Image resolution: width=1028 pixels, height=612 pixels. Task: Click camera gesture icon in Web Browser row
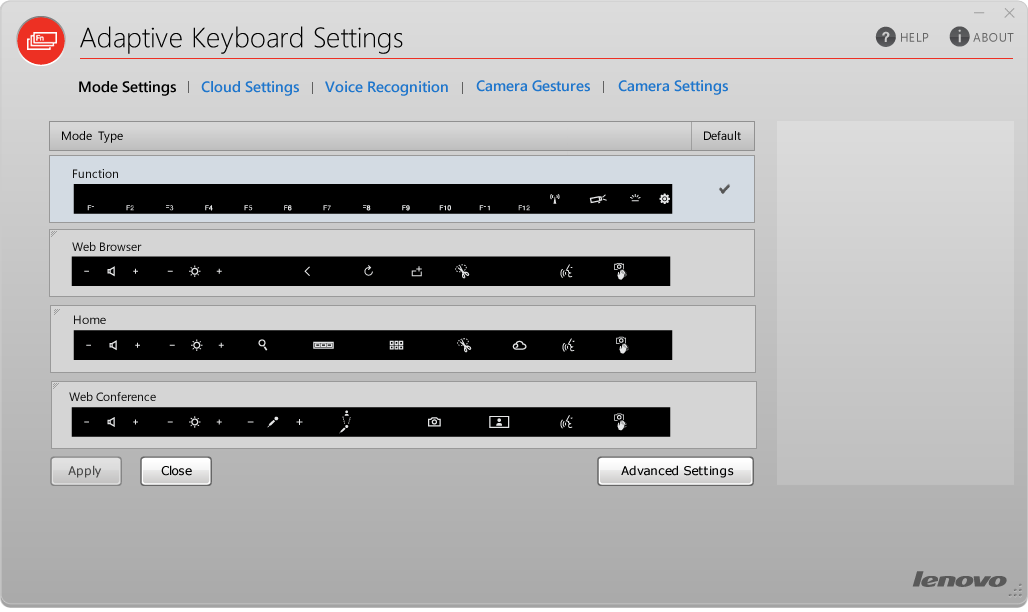620,271
